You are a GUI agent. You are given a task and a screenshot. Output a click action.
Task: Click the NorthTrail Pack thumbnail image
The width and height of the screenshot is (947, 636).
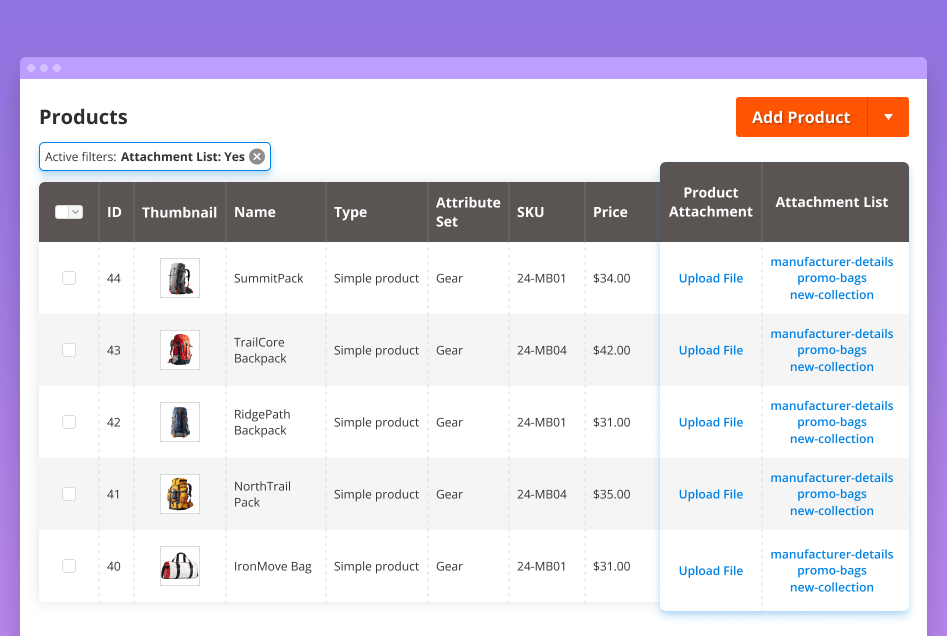pos(180,494)
